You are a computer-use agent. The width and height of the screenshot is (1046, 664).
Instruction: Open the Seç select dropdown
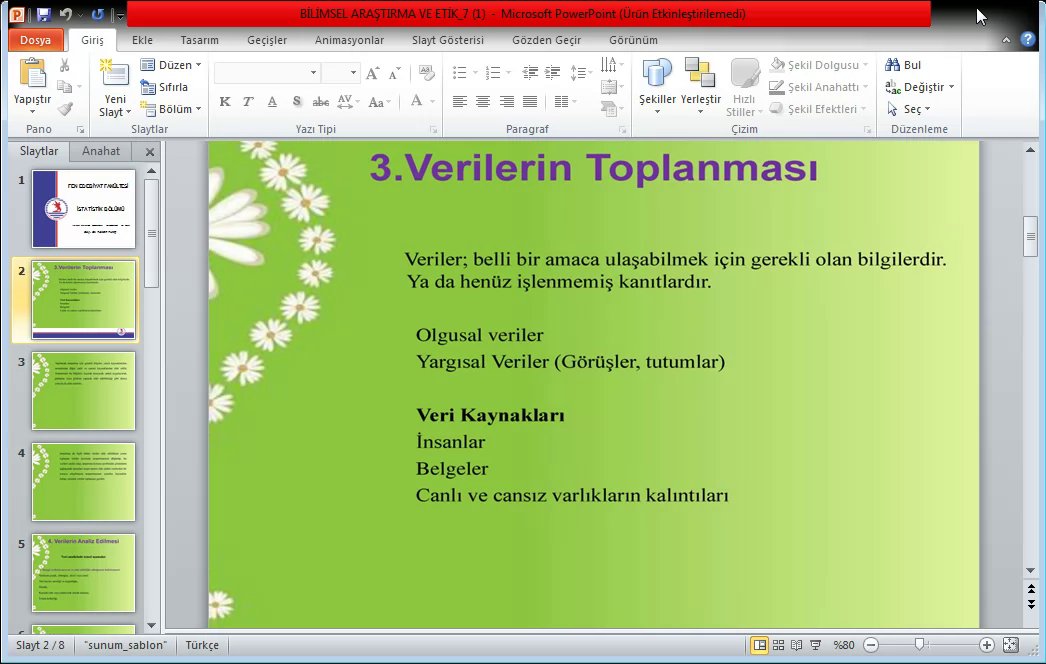pos(909,109)
